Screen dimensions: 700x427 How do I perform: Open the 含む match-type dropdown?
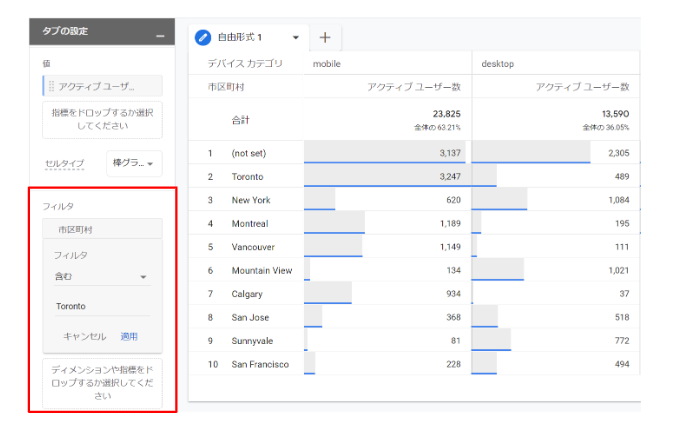point(102,276)
